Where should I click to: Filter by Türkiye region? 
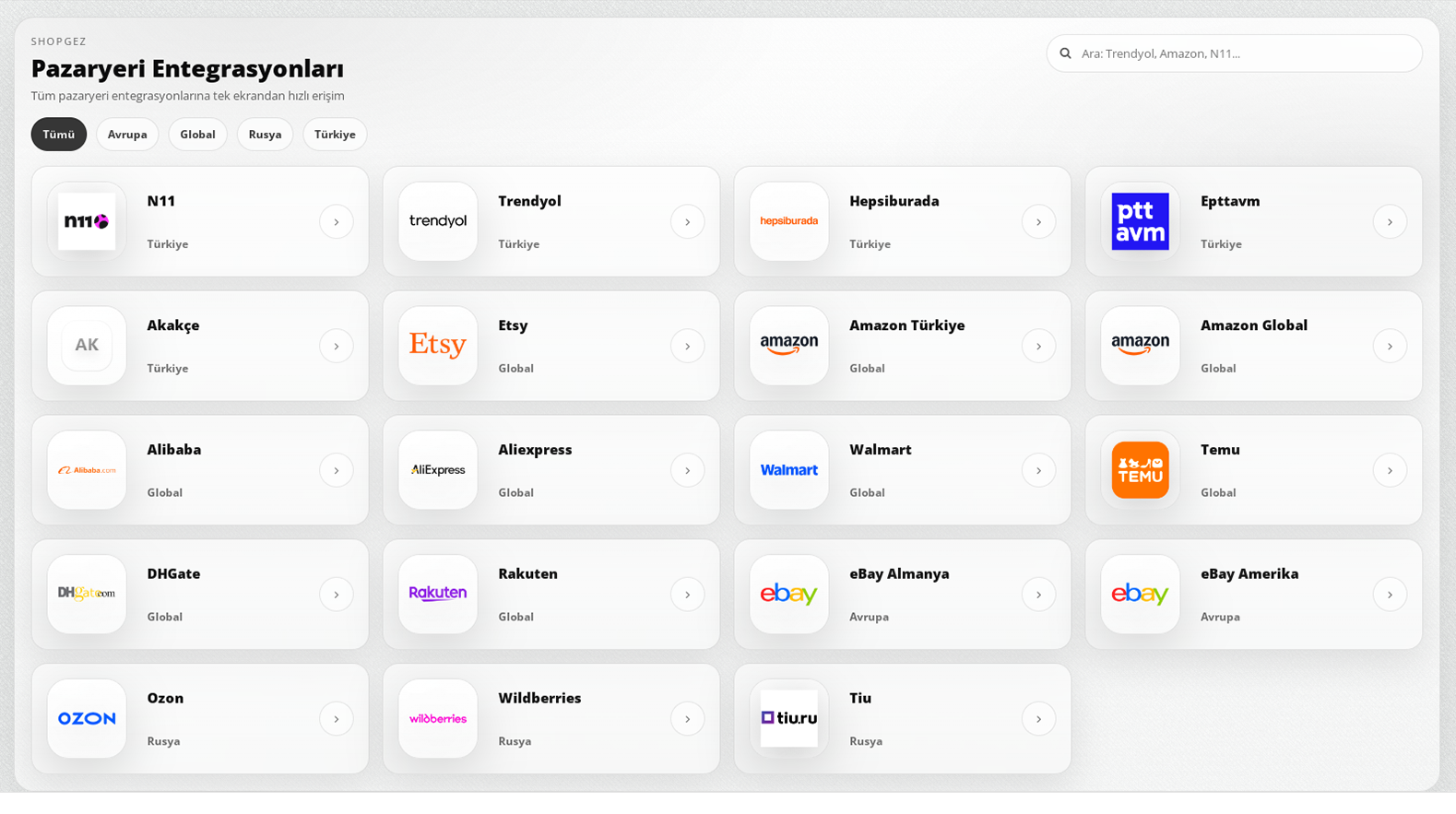click(x=335, y=135)
